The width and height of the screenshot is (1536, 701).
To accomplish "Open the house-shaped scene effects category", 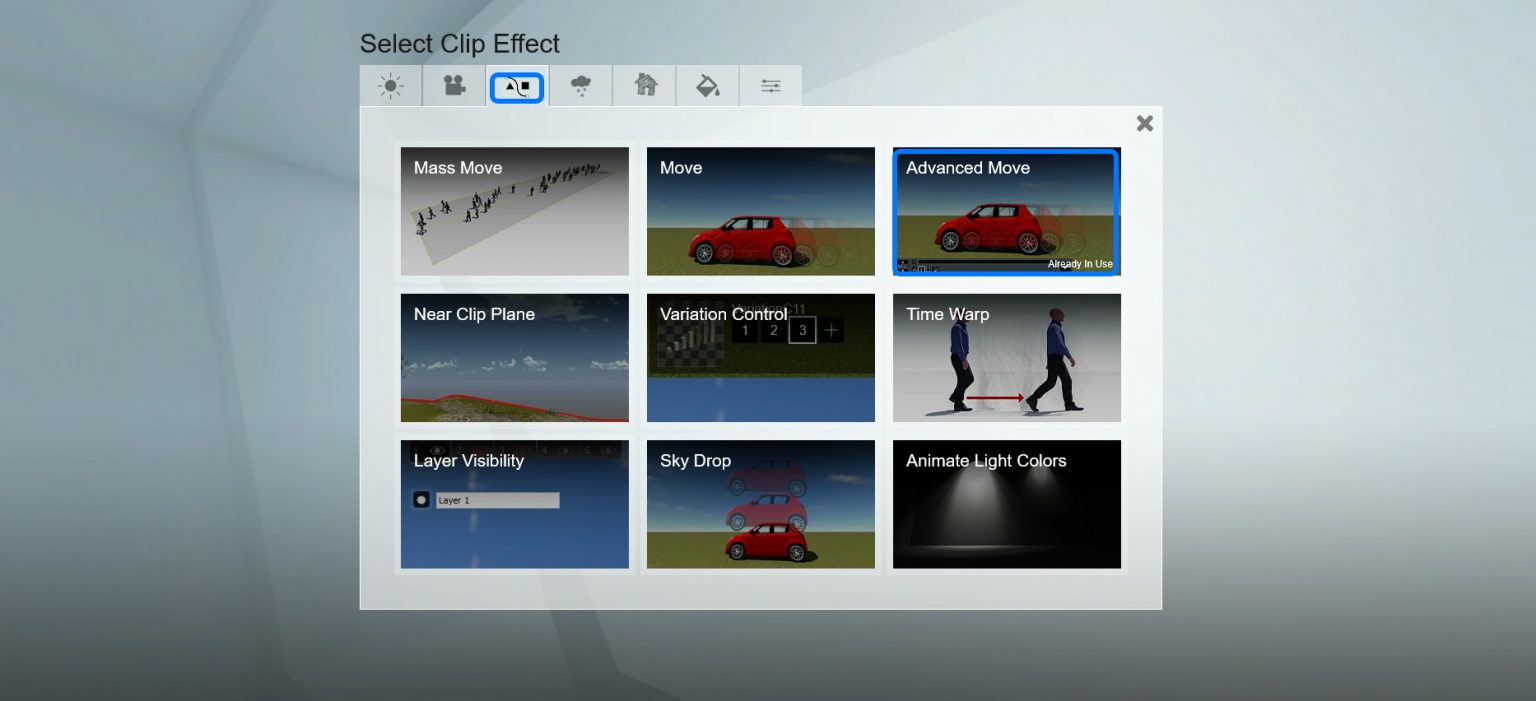I will pos(644,86).
